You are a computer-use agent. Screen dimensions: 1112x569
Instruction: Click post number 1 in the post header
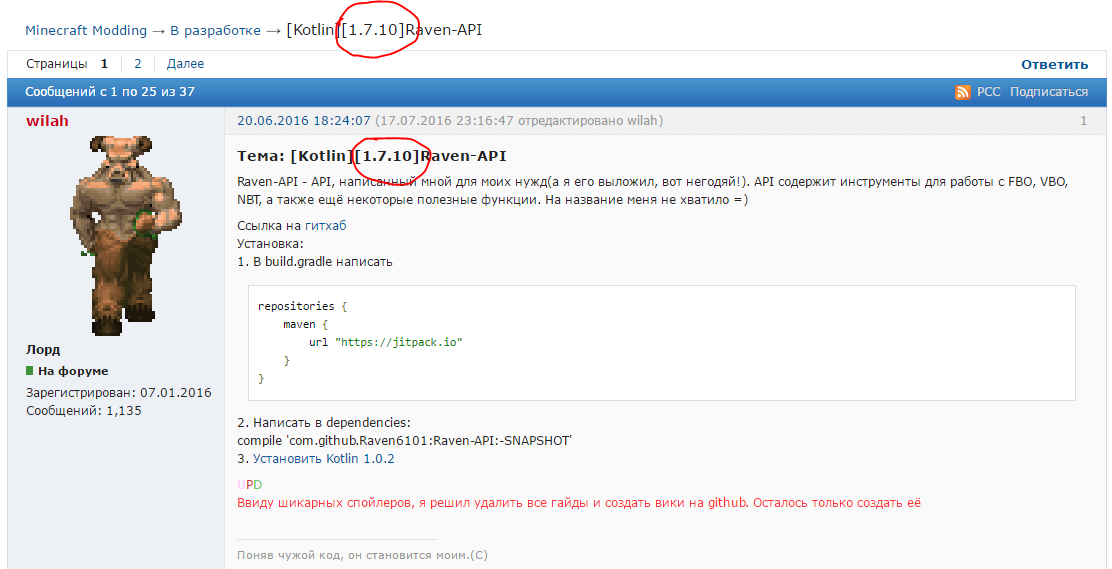pyautogui.click(x=1083, y=121)
